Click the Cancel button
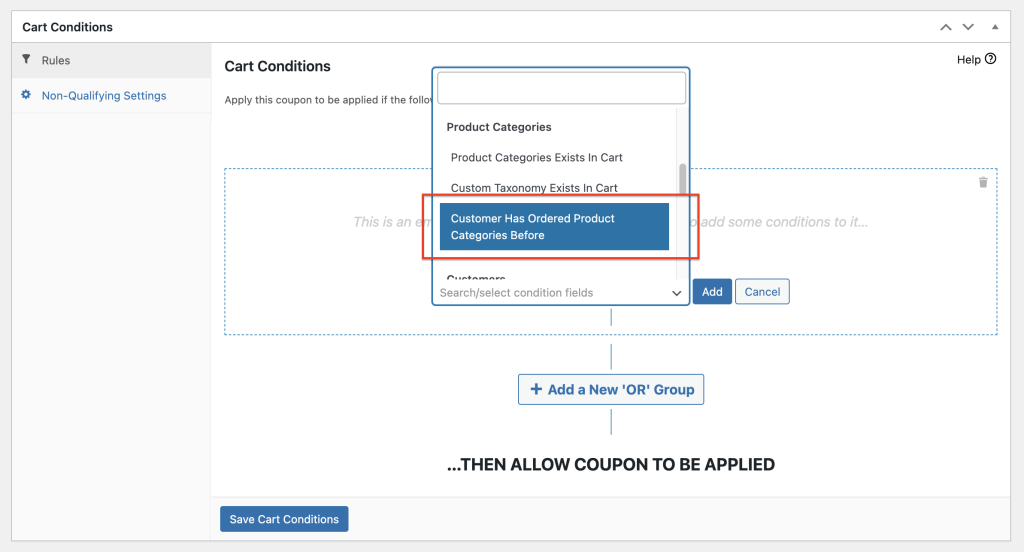Viewport: 1024px width, 552px height. [x=762, y=292]
